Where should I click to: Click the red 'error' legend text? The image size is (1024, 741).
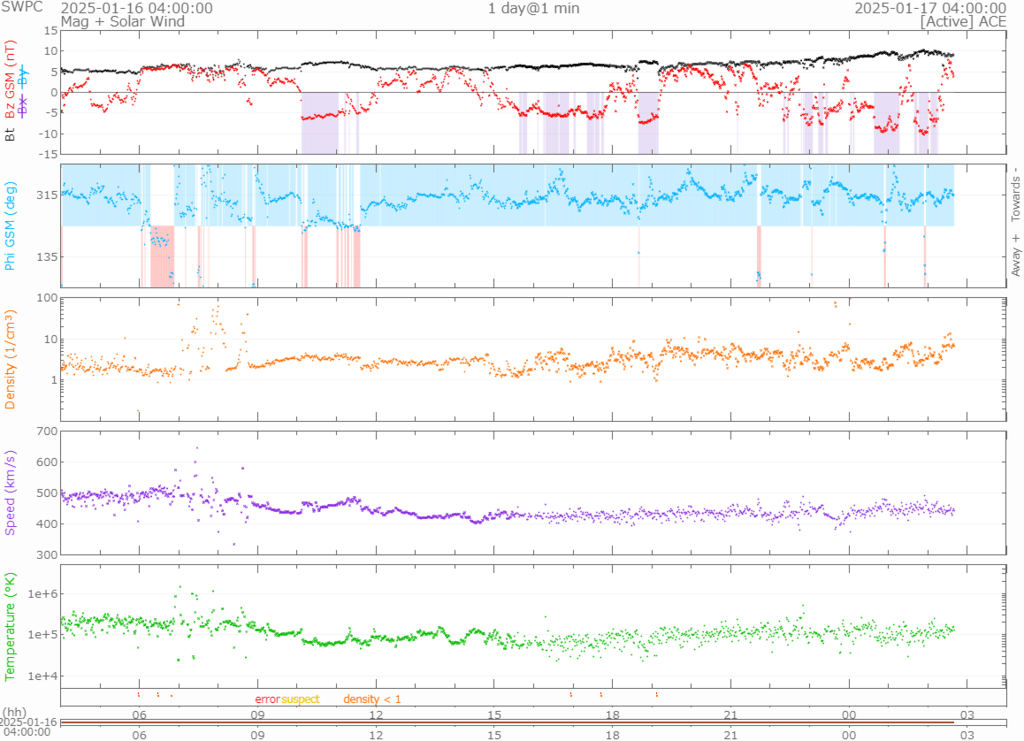(268, 699)
